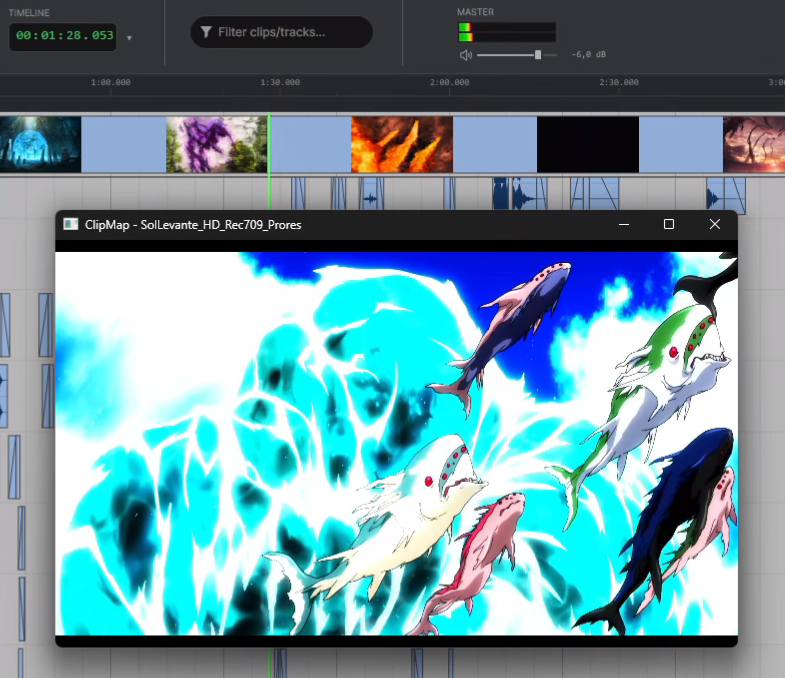Click ruler at 2:30.000 mark
The image size is (785, 678).
(x=619, y=82)
